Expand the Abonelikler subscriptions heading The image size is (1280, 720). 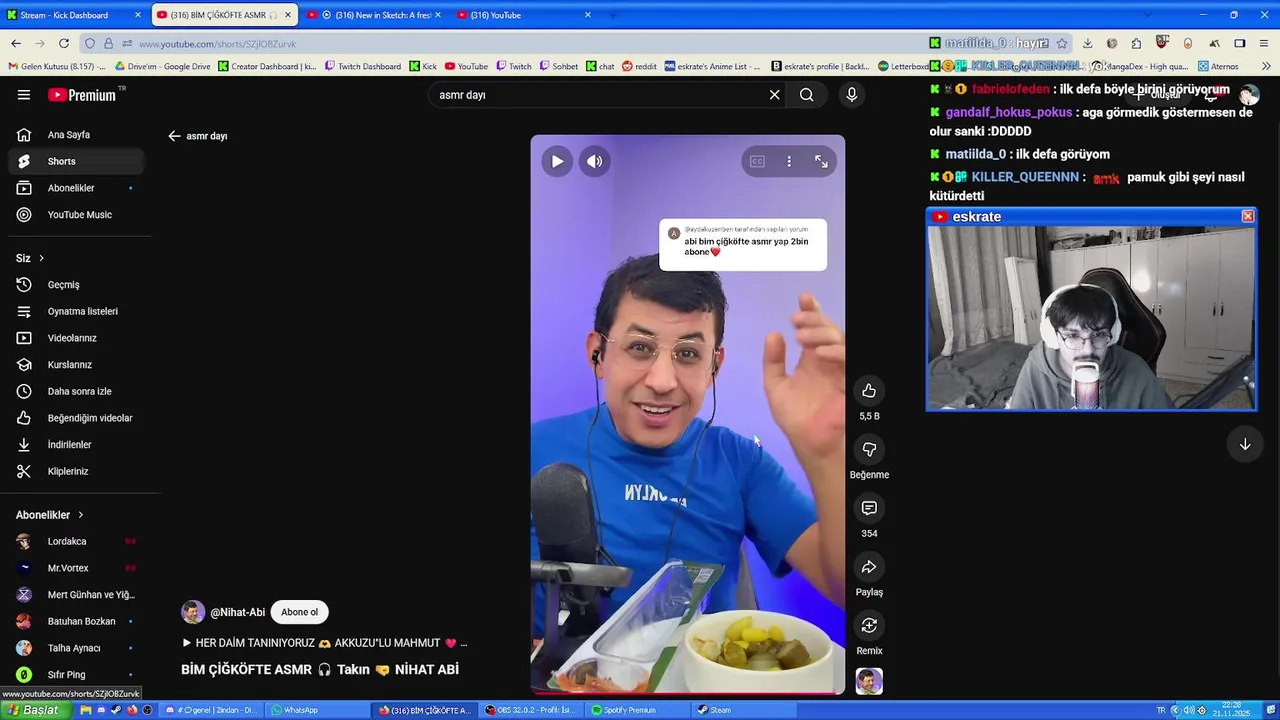[50, 515]
